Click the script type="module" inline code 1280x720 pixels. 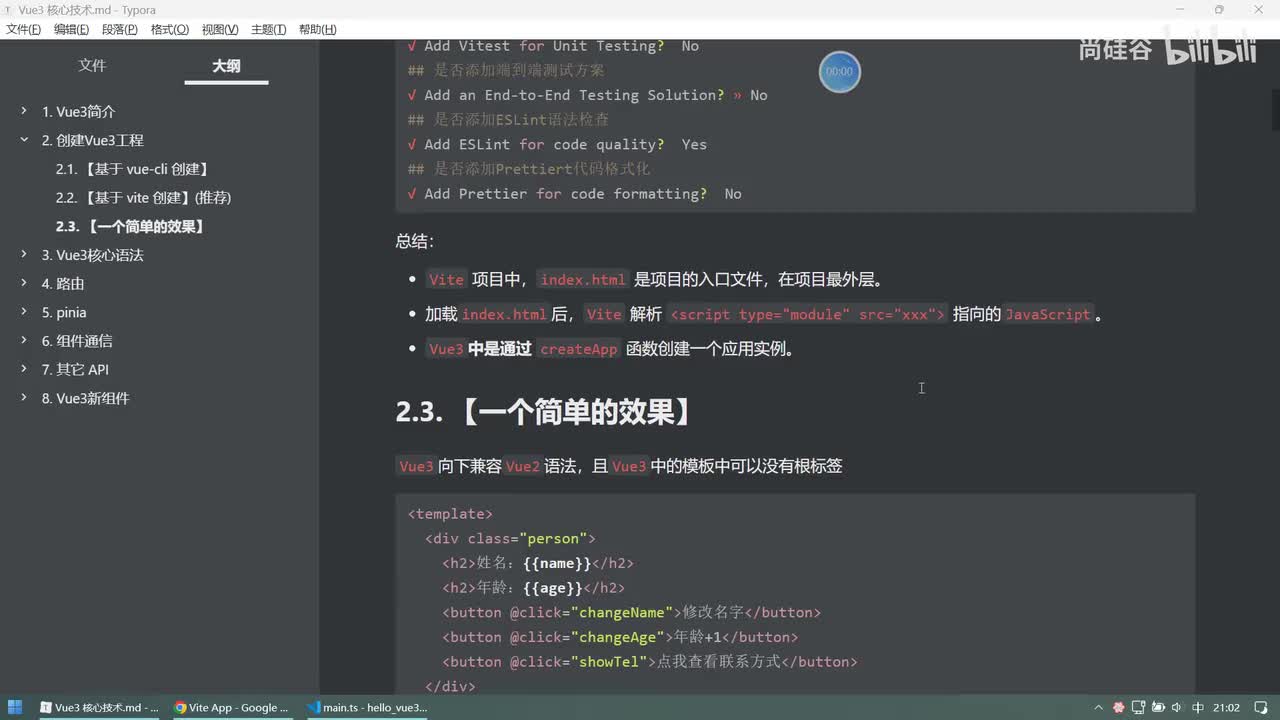(x=807, y=314)
